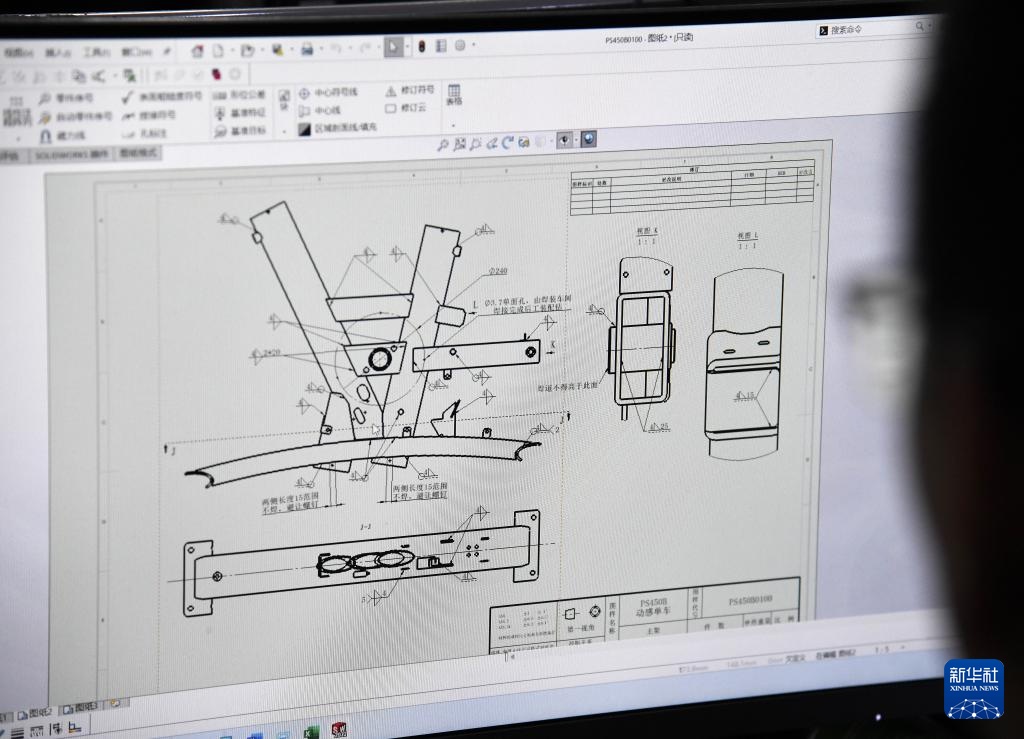This screenshot has width=1024, height=739.
Task: Open Excel from the Windows taskbar
Action: 311,732
